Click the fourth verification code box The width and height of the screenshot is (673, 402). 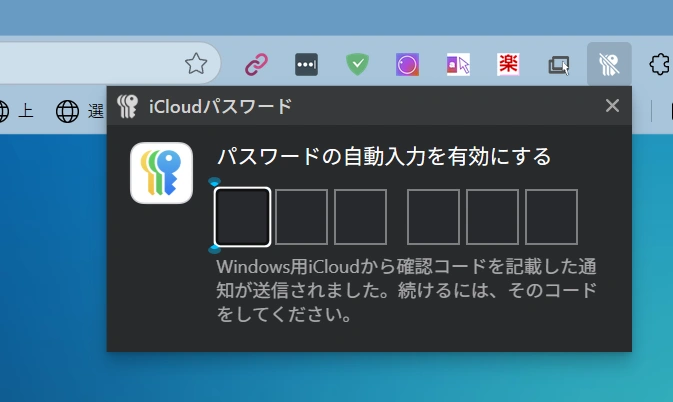(433, 217)
